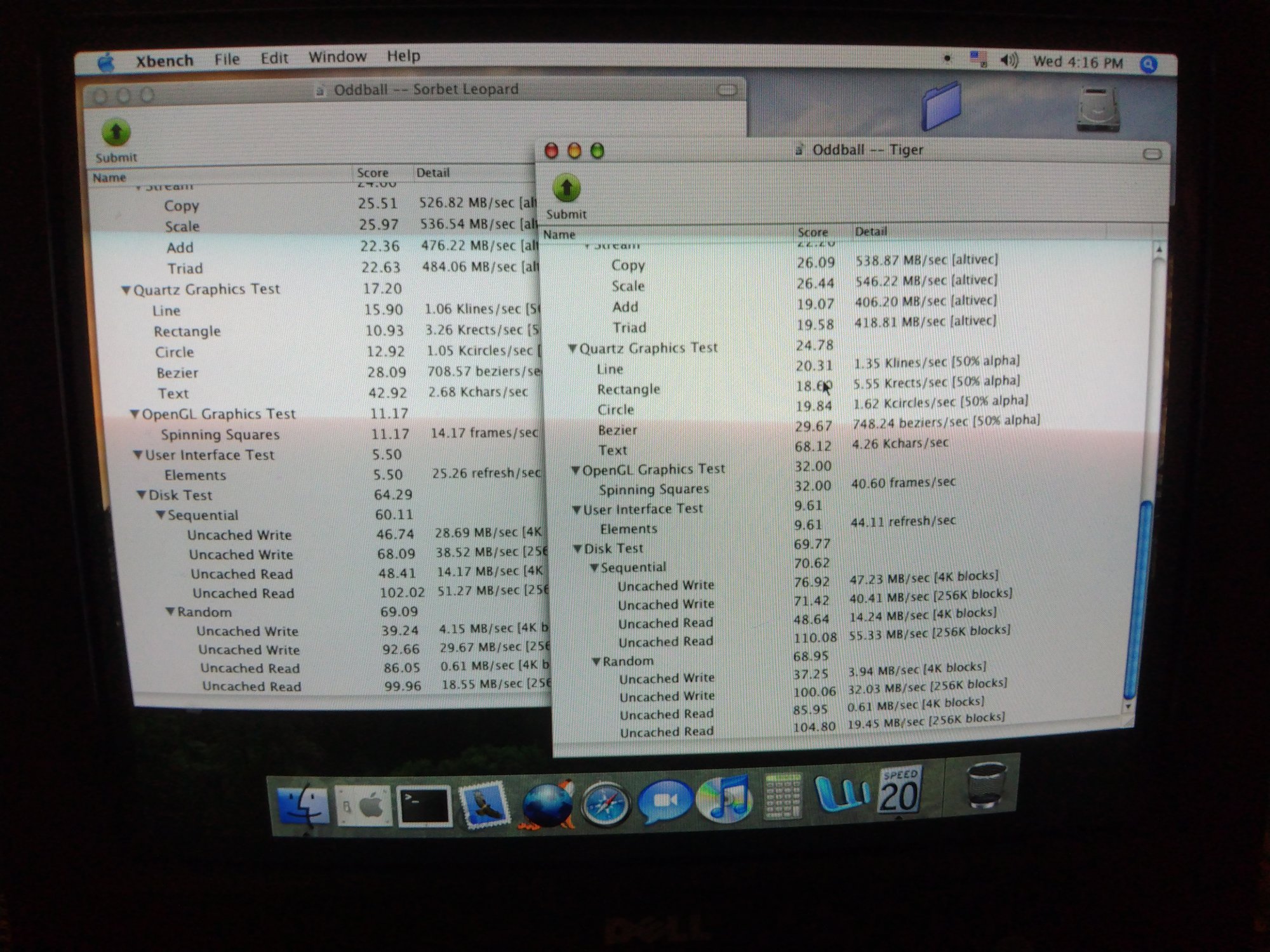
Task: Open iChat camera bubble icon in dock
Action: [x=665, y=801]
